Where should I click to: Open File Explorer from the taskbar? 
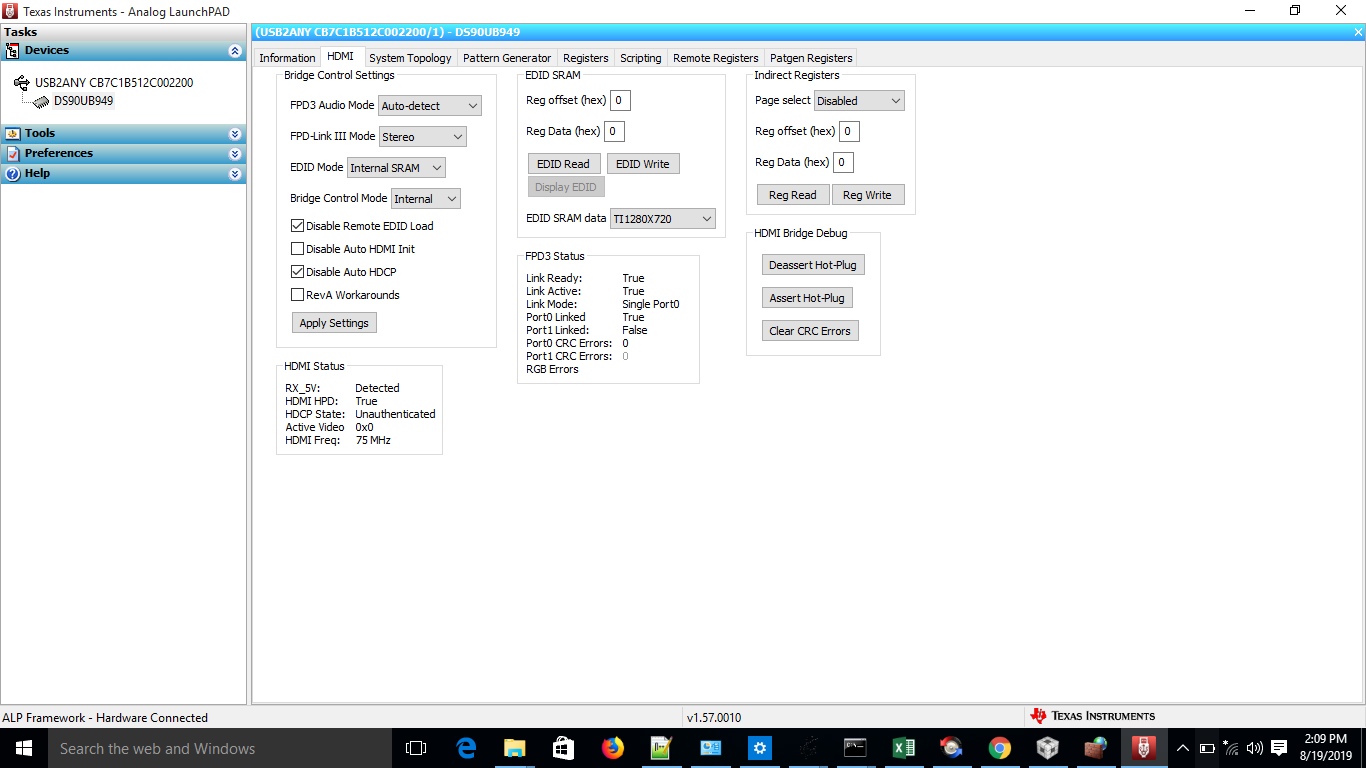(514, 748)
